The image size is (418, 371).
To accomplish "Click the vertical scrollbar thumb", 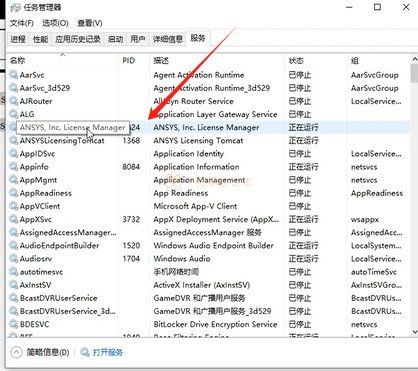I will [x=414, y=73].
